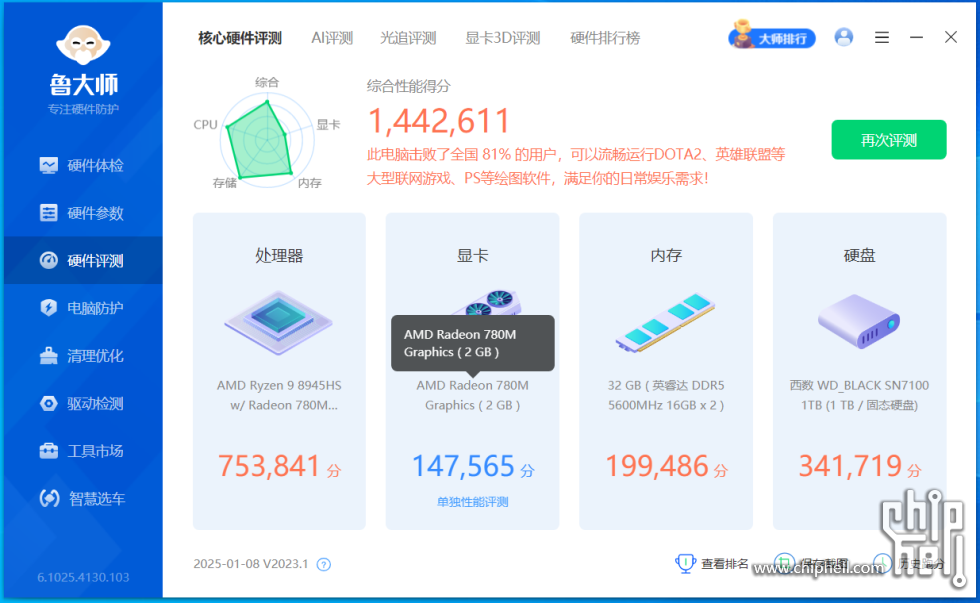
Task: Switch to the 核心硬件评测 tab
Action: click(240, 38)
